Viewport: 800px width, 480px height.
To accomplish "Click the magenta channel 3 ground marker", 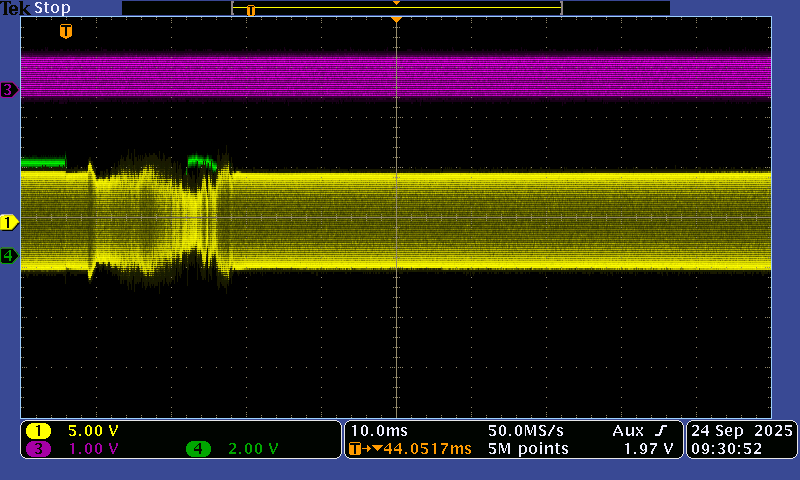I will [9, 90].
